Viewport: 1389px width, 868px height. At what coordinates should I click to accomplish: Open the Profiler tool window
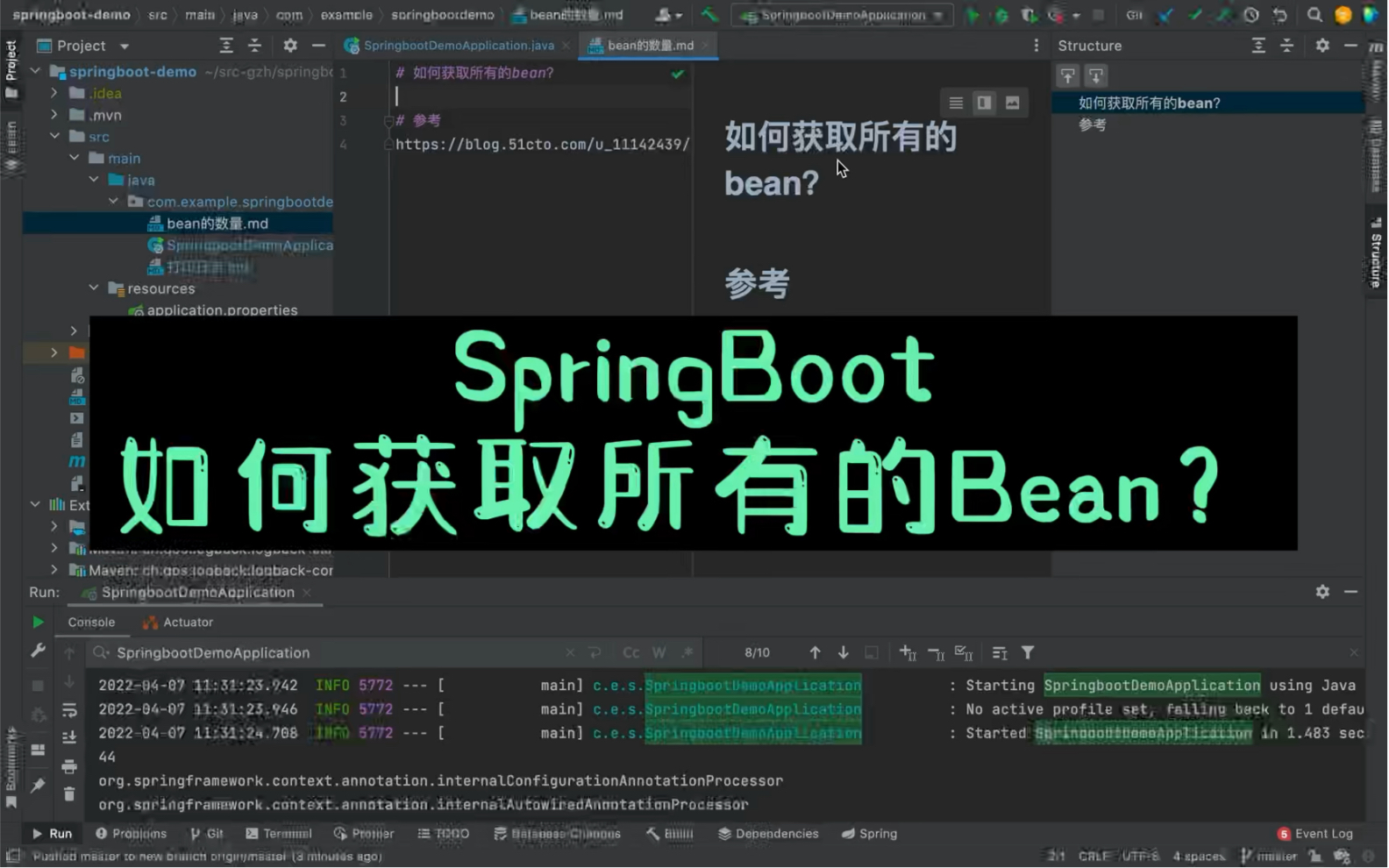coord(364,834)
